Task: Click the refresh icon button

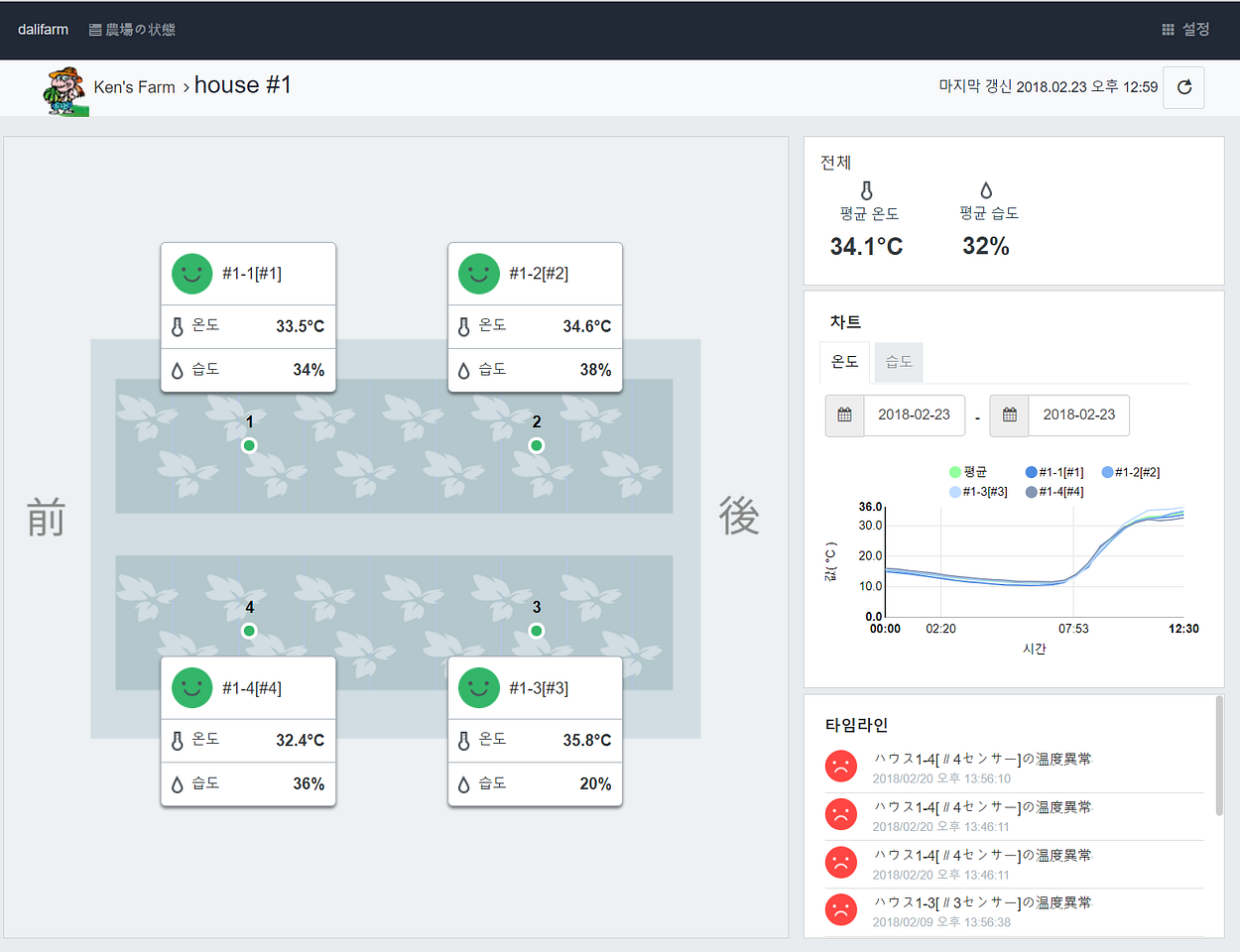Action: (1183, 87)
